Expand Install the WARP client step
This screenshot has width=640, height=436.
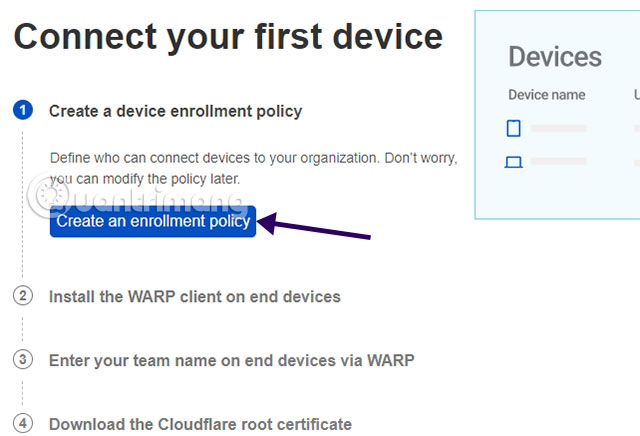point(195,296)
